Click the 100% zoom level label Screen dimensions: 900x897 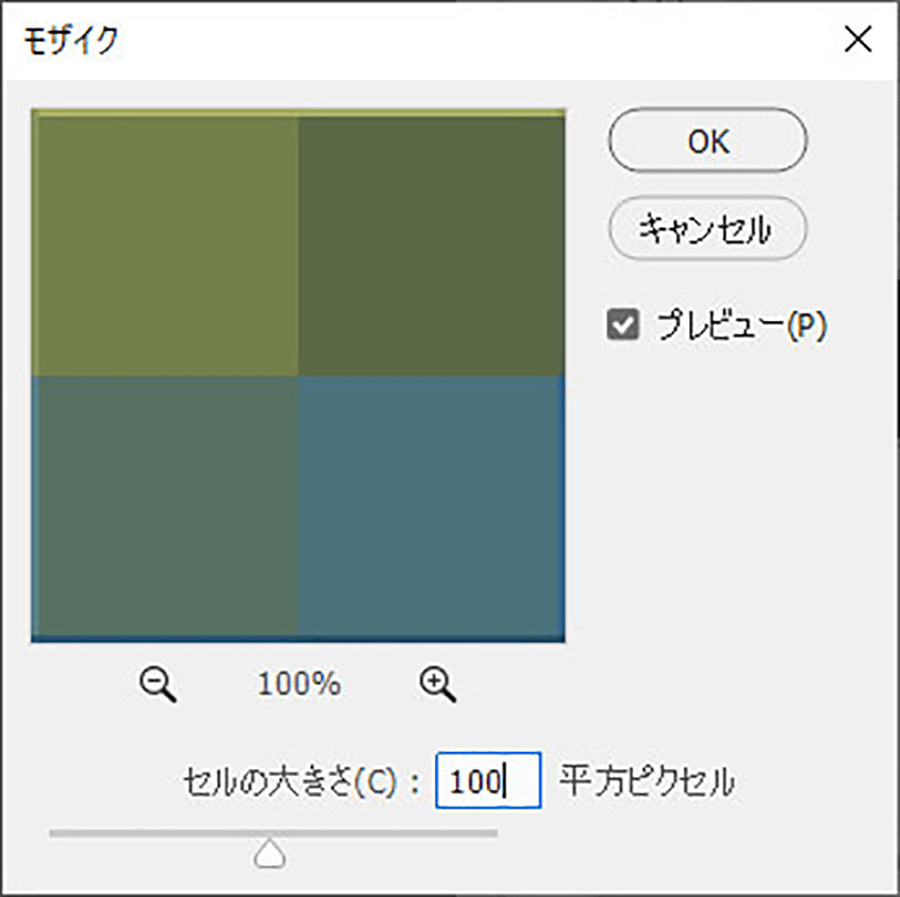click(299, 684)
